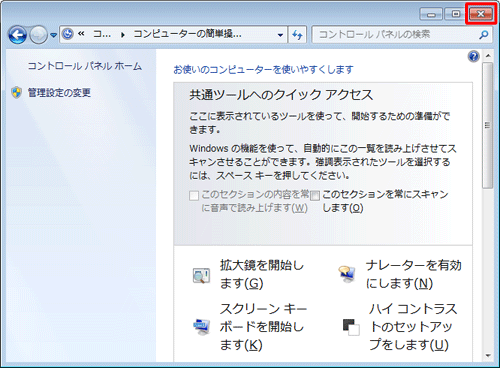
Task: Click お使いのコンピューターを使いやすくします heading
Action: (x=263, y=70)
